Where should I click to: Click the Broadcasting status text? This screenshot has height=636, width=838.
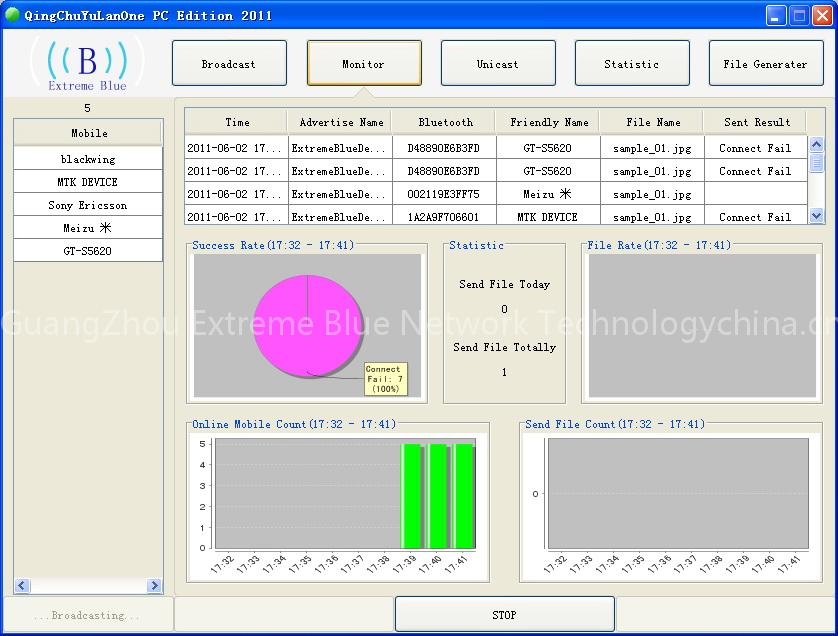pos(87,615)
